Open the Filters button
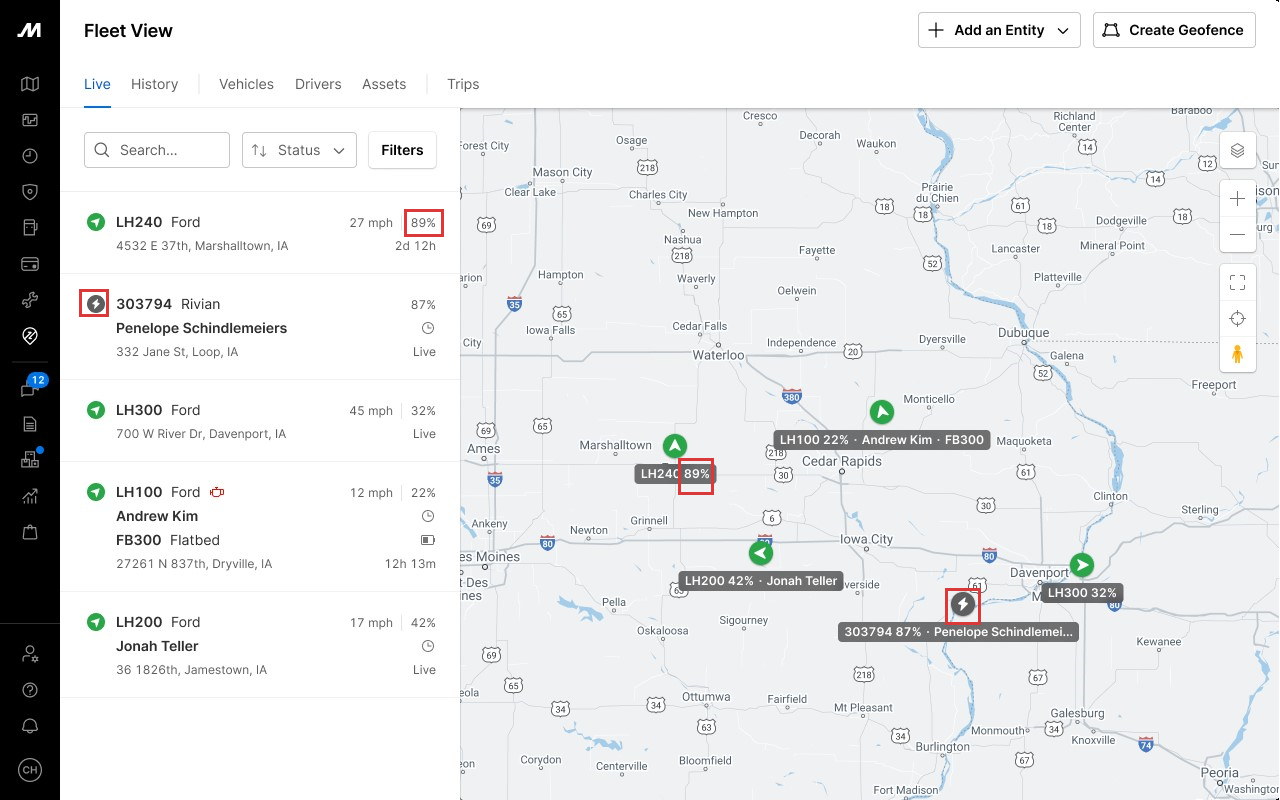Screen dimensions: 1280x800 click(402, 150)
